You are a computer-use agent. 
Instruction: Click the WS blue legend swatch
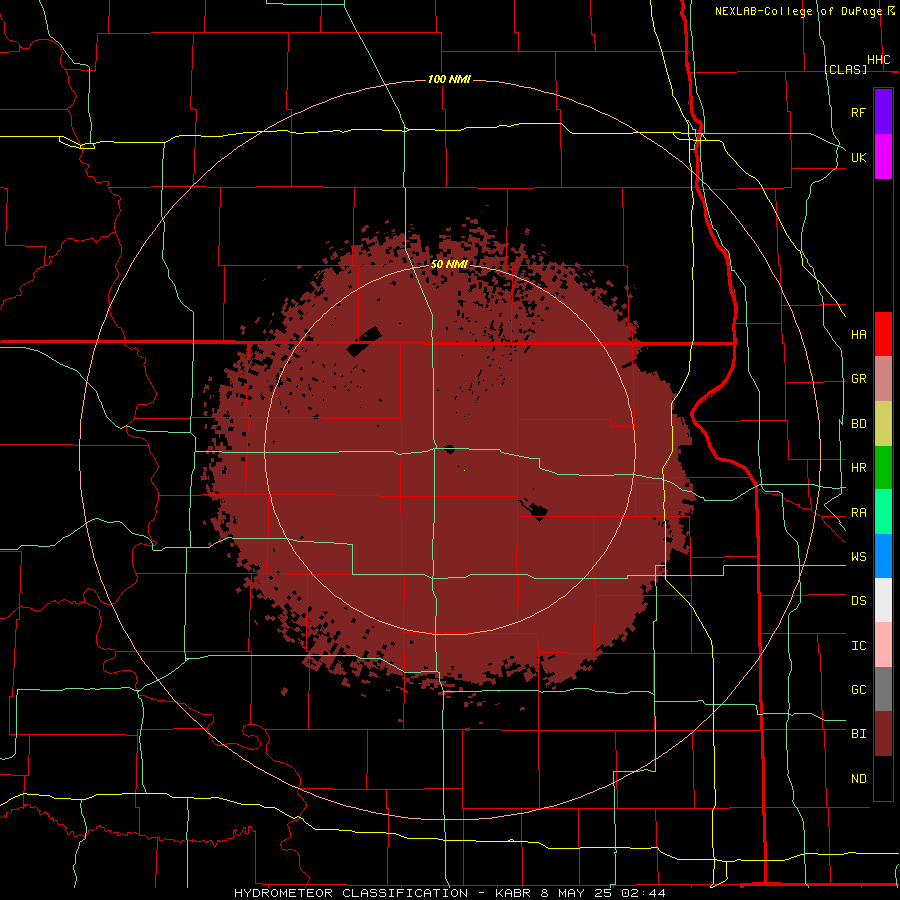(883, 556)
